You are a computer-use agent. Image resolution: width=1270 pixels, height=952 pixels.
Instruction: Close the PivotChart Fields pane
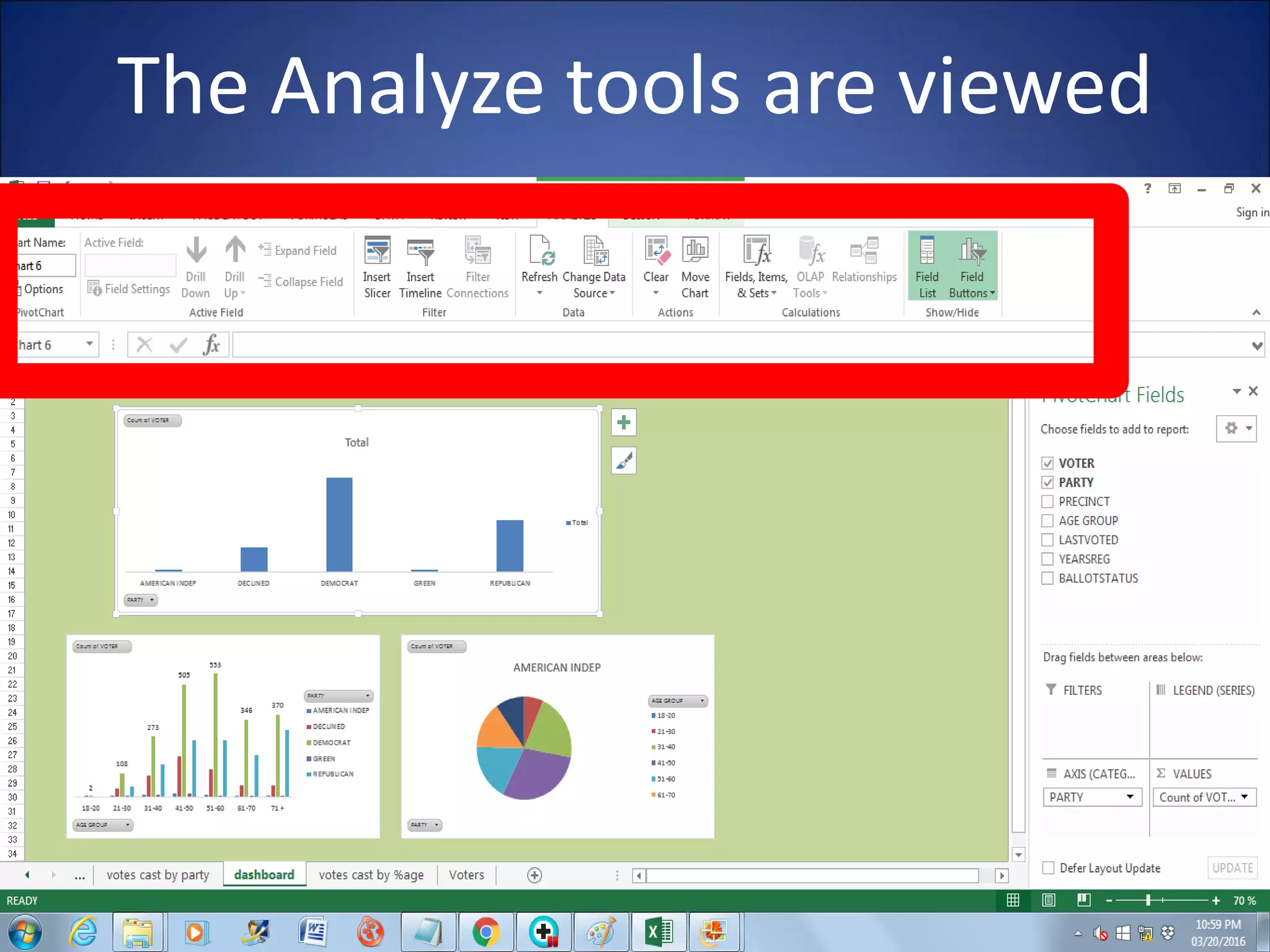coord(1253,391)
